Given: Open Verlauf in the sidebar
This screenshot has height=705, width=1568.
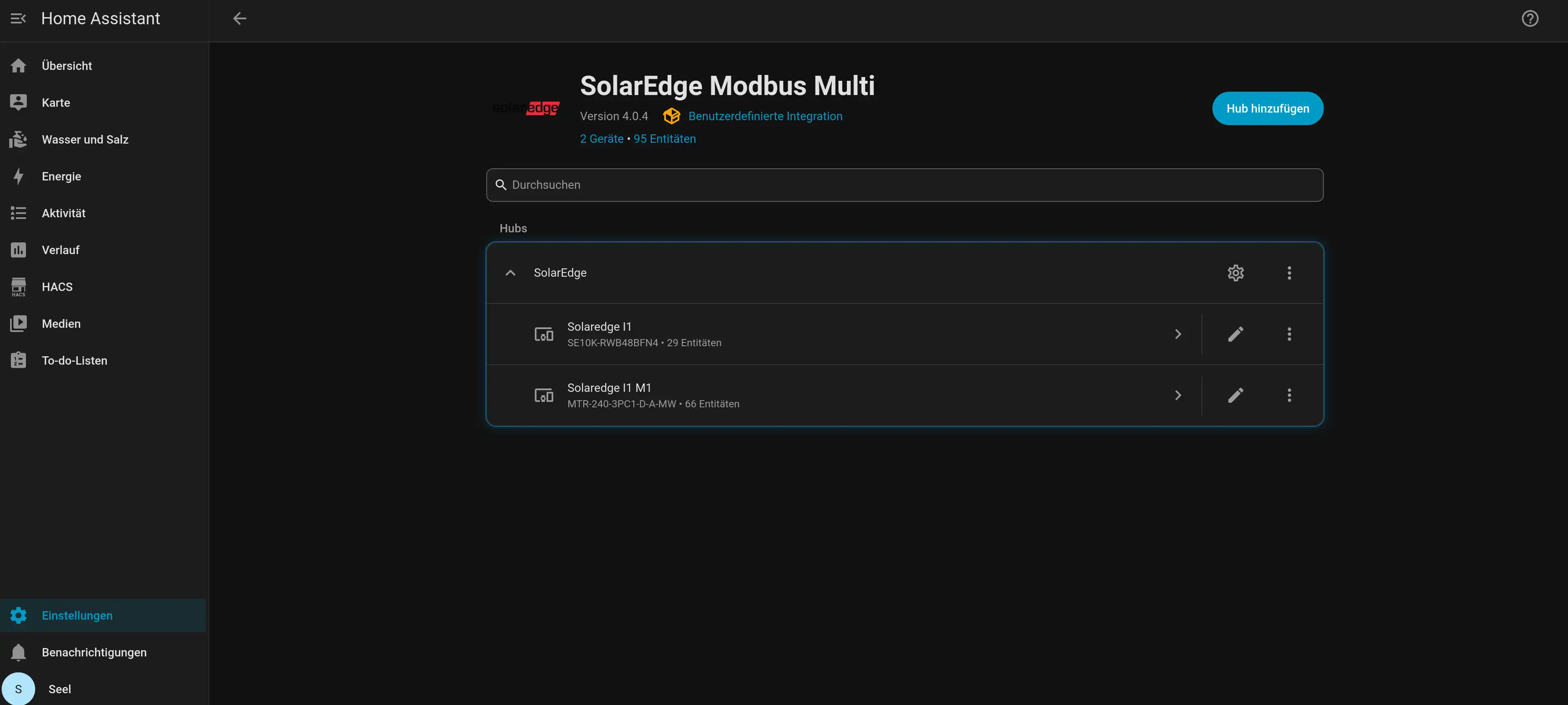Looking at the screenshot, I should (x=103, y=250).
